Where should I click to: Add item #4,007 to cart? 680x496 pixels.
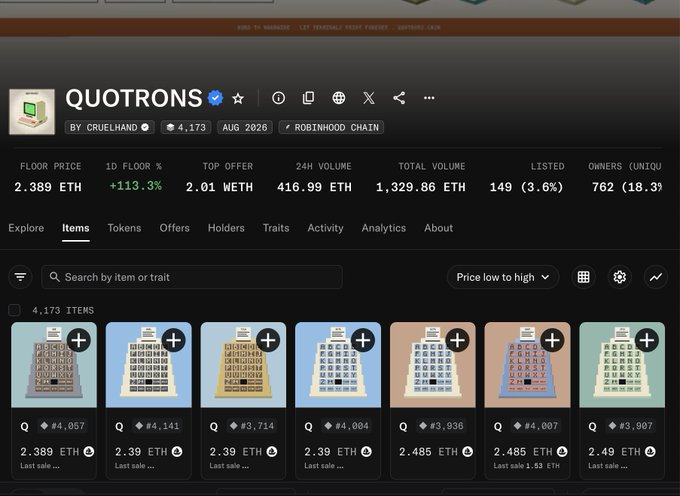[x=552, y=340]
